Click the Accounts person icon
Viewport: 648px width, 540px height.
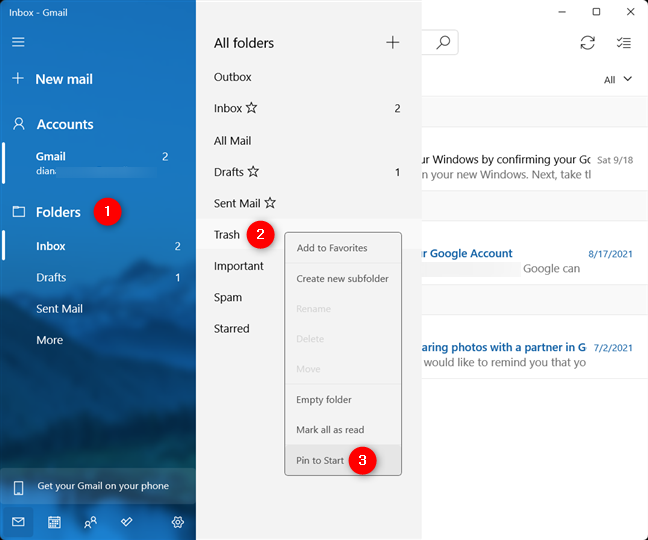(x=19, y=124)
